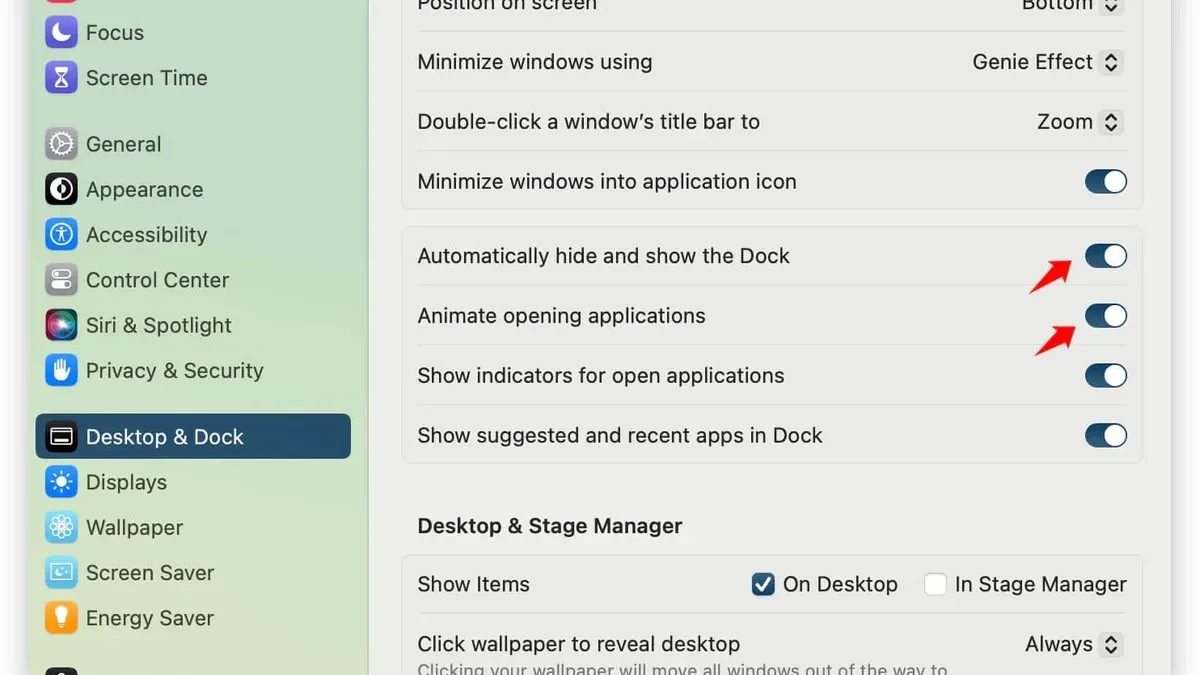This screenshot has width=1200, height=675.
Task: Toggle Show suggested and recent apps in Dock
Action: point(1106,436)
